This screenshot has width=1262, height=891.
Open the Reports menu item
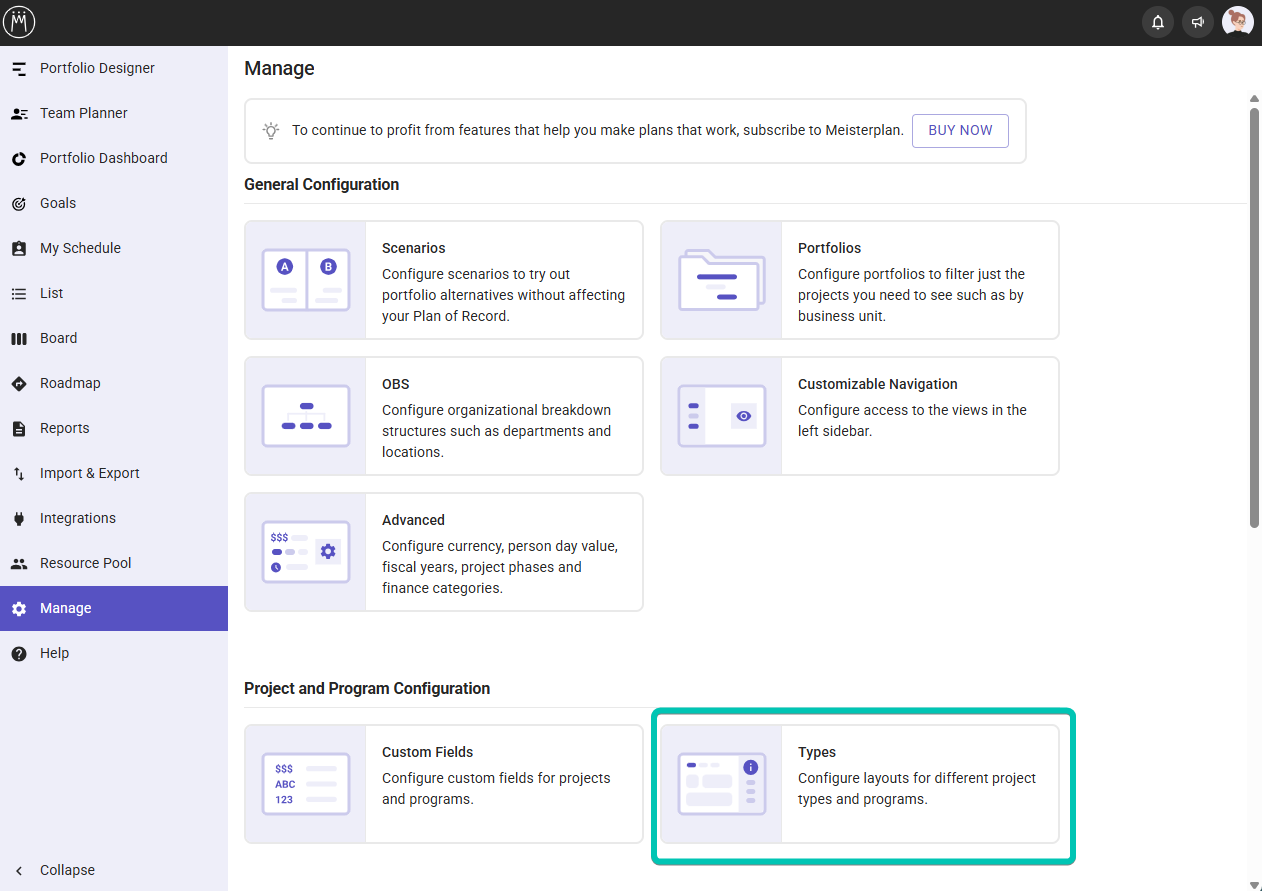point(64,428)
